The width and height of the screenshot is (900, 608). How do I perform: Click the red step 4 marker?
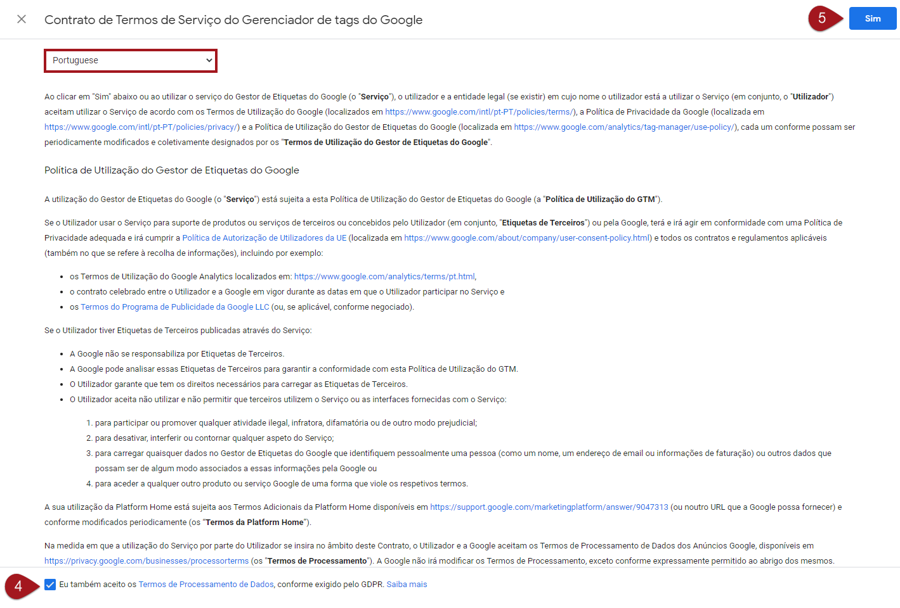[x=18, y=586]
